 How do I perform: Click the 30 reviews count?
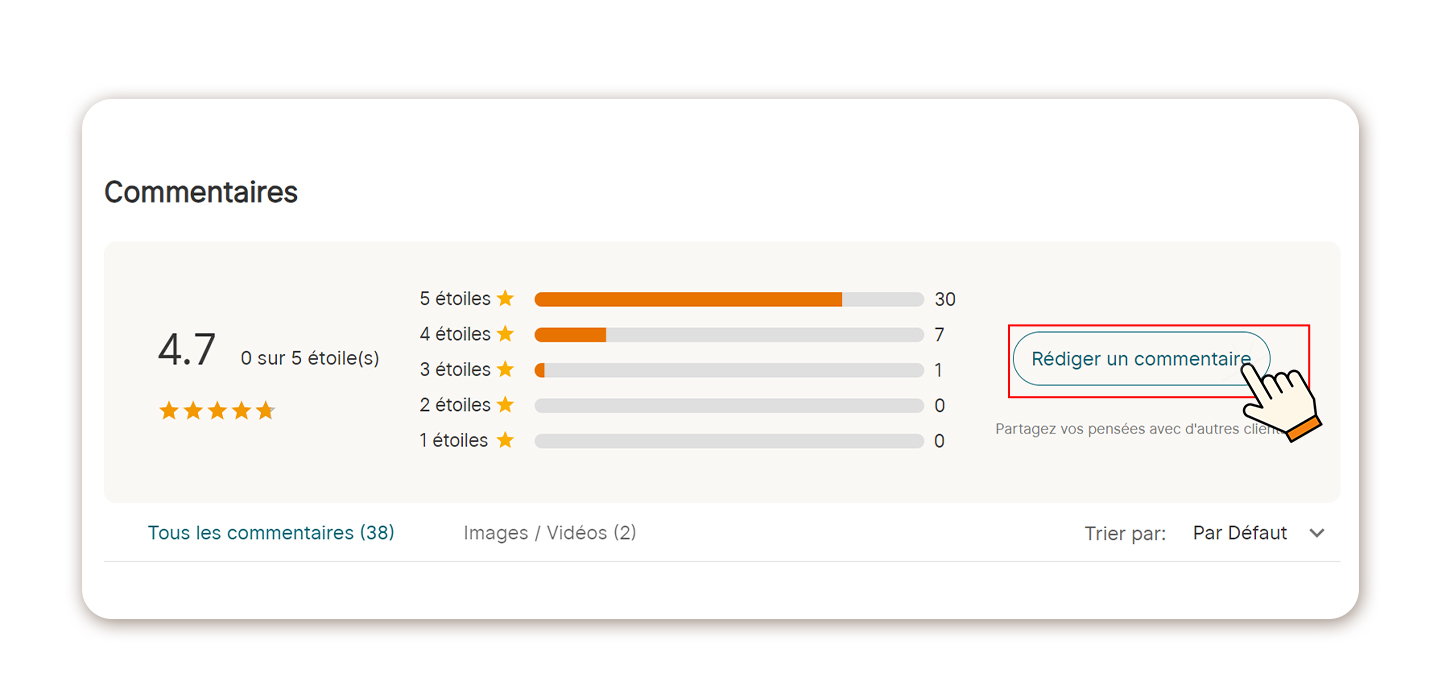(945, 299)
